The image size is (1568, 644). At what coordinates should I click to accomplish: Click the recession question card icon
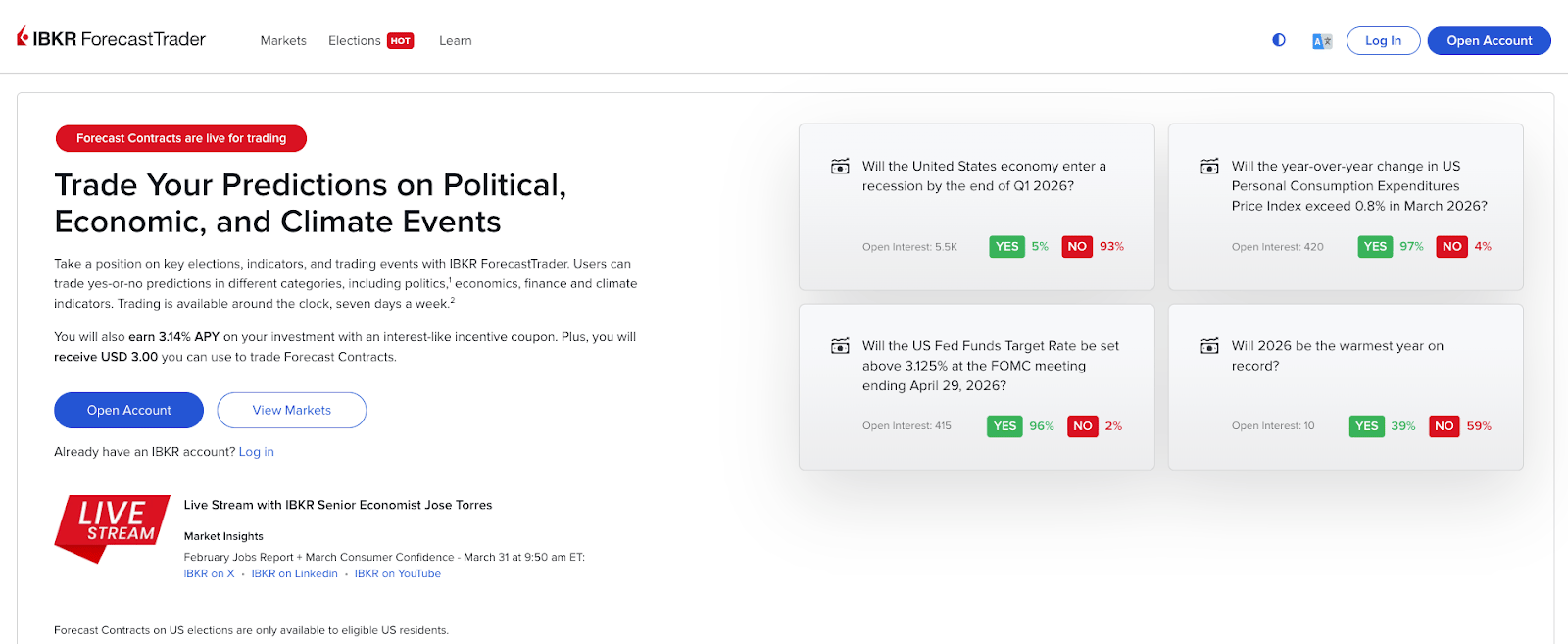[x=840, y=167]
